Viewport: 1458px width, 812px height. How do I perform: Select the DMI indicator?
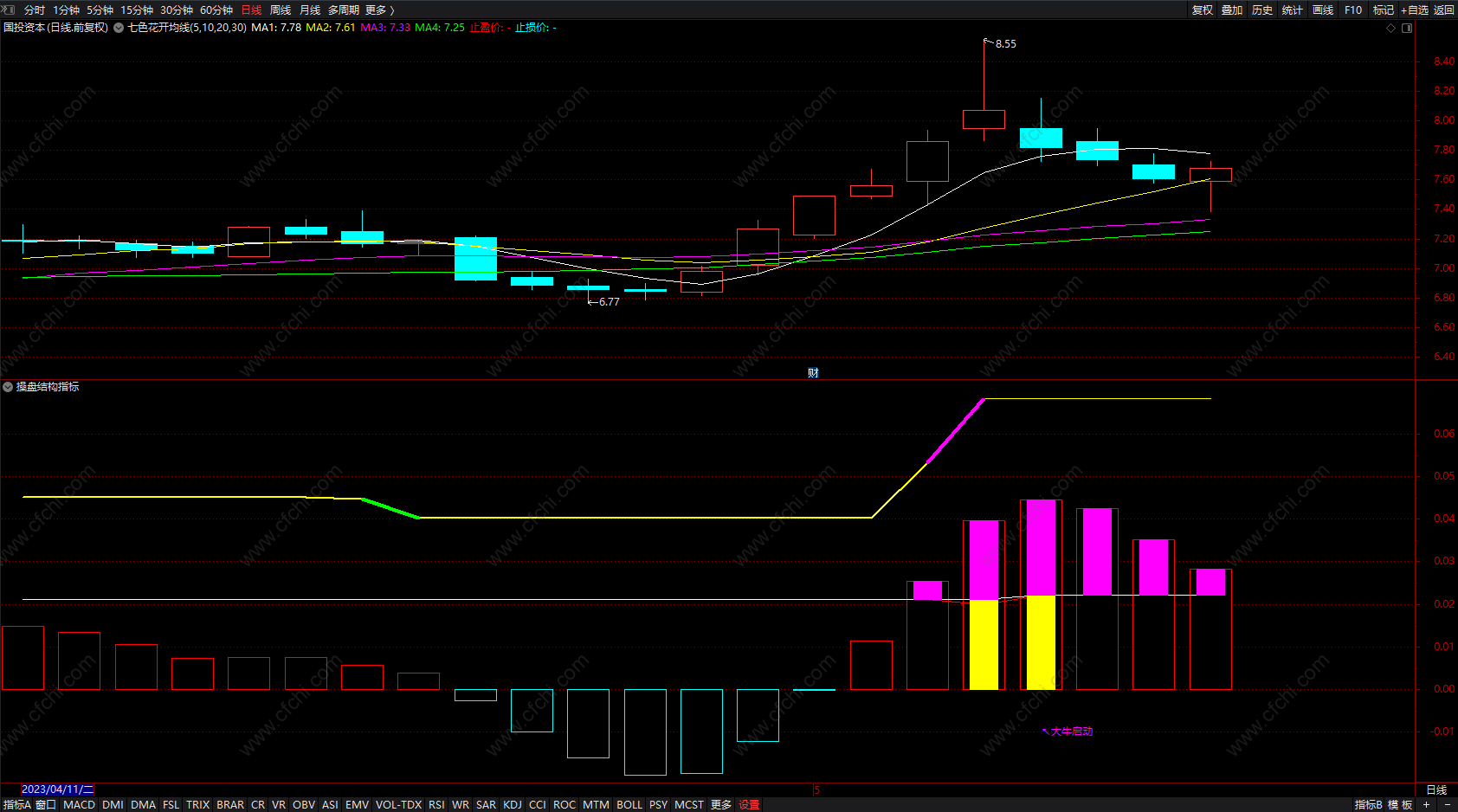point(113,804)
